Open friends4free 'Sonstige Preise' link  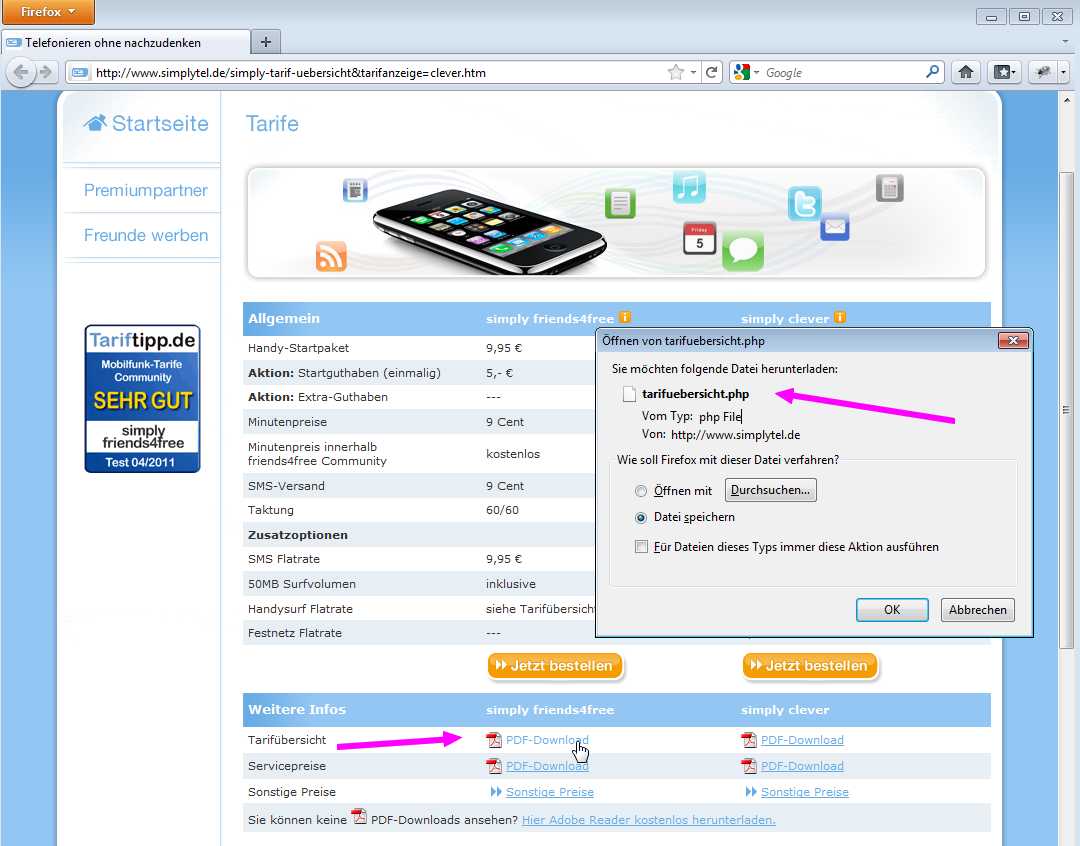(550, 792)
